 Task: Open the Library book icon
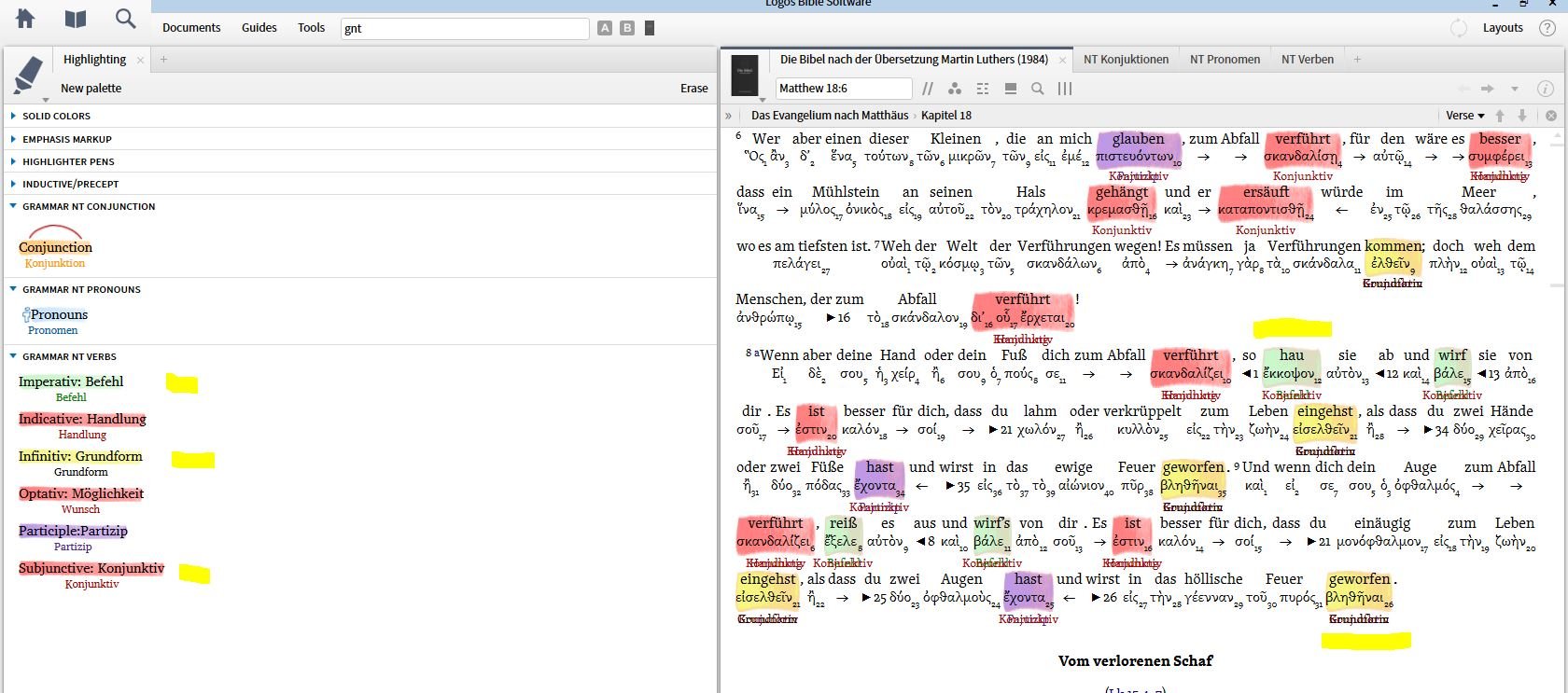(76, 20)
